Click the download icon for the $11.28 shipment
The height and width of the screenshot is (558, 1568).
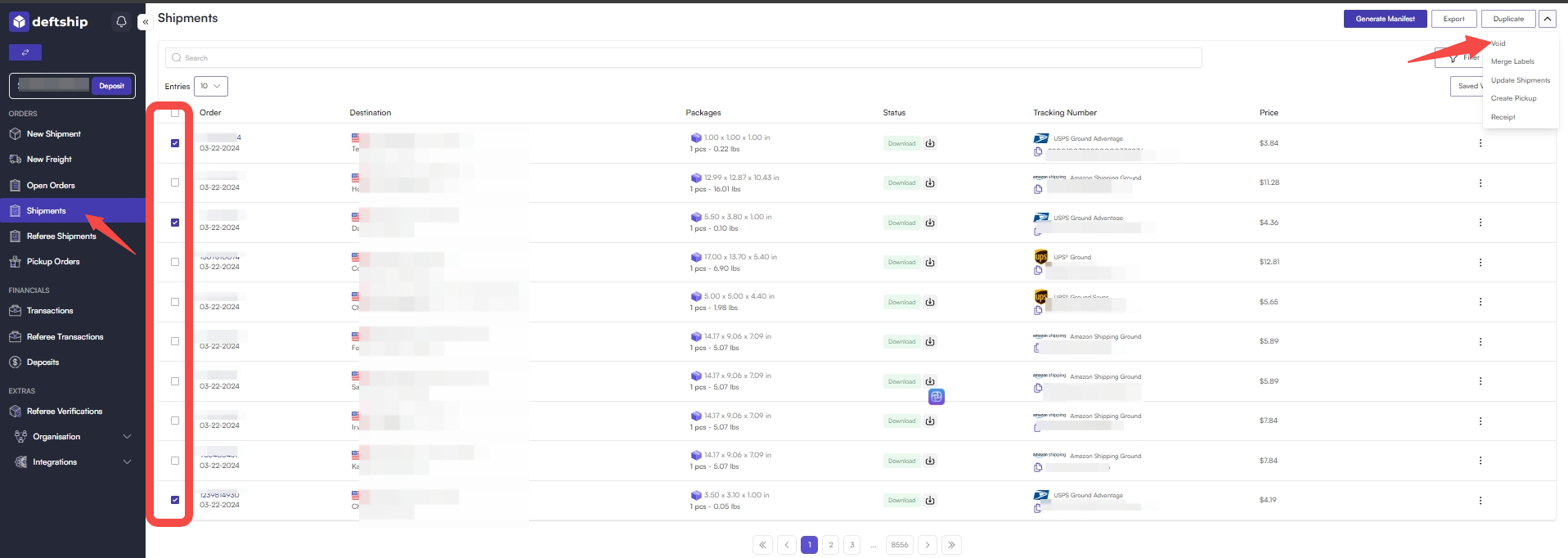pos(930,182)
